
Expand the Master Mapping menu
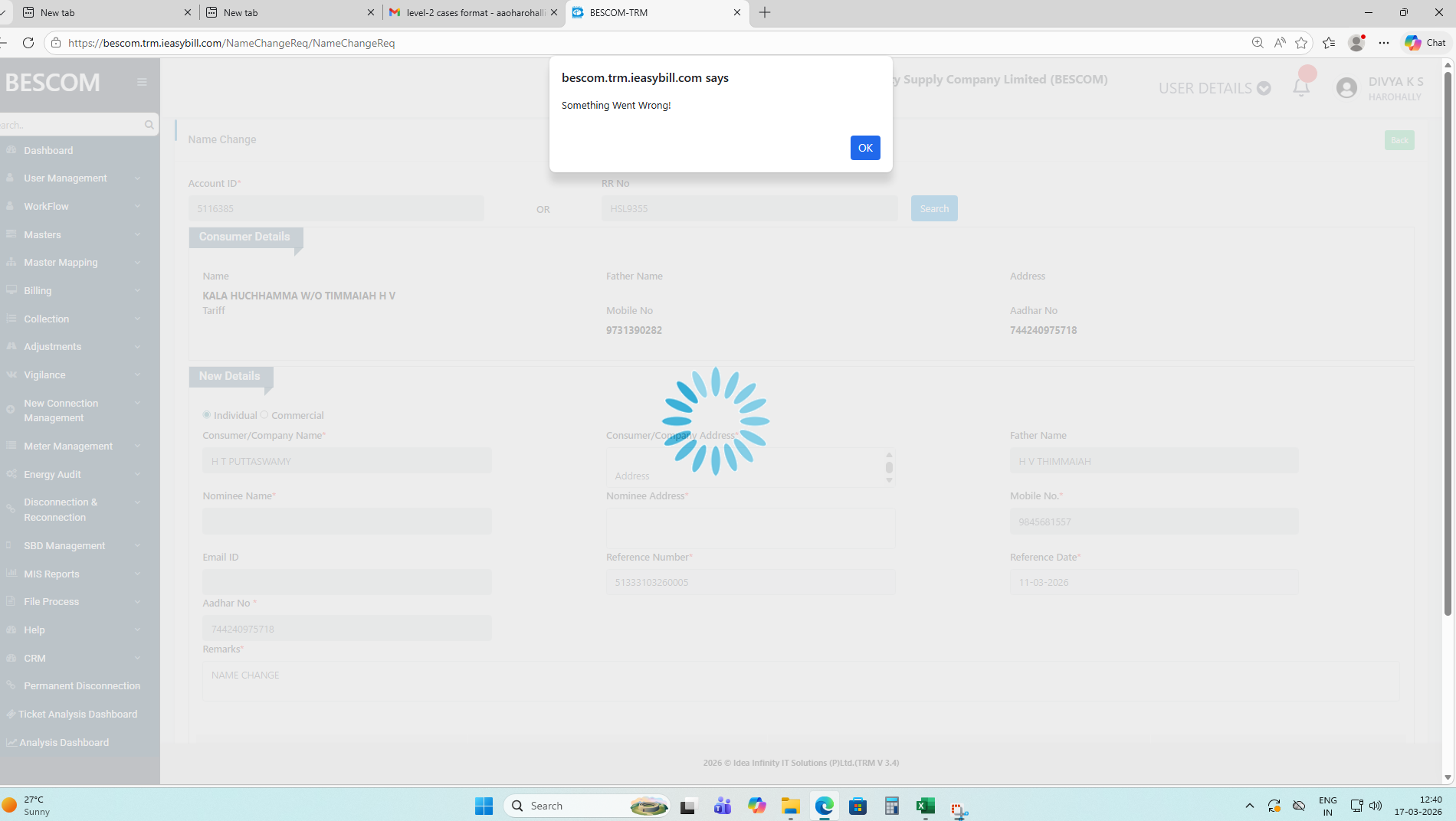73,262
